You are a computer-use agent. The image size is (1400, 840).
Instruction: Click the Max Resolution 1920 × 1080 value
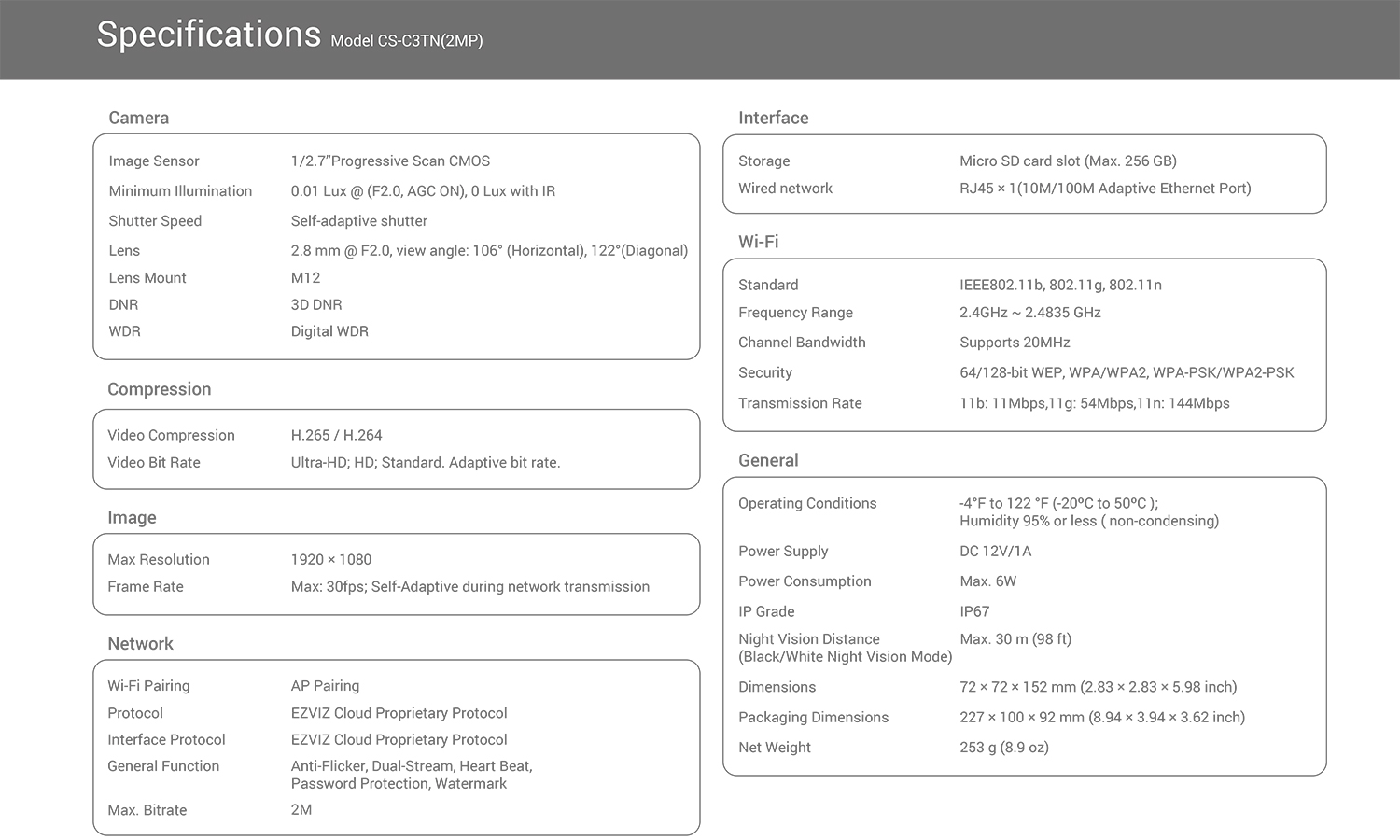tap(330, 559)
